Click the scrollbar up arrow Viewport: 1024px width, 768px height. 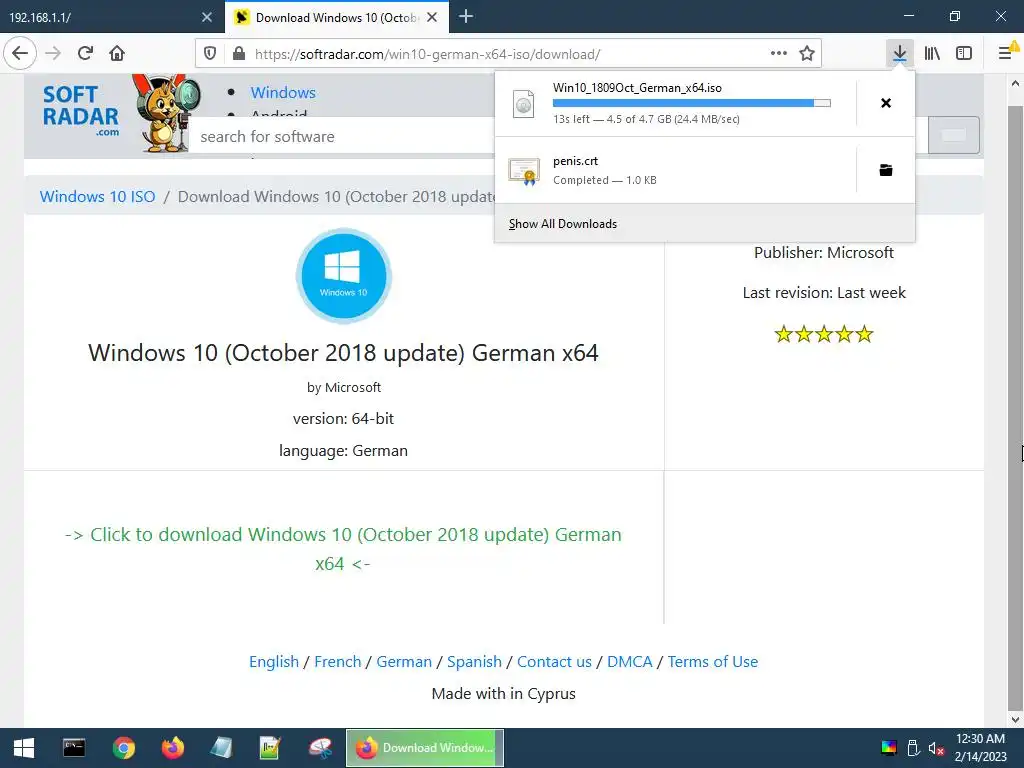[x=1016, y=84]
